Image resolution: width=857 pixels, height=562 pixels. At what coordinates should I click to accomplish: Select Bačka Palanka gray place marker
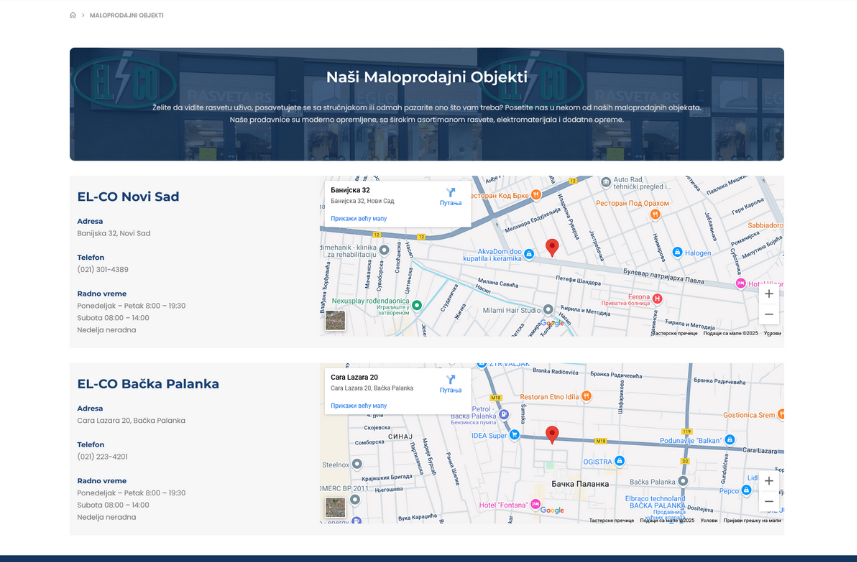(x=683, y=482)
